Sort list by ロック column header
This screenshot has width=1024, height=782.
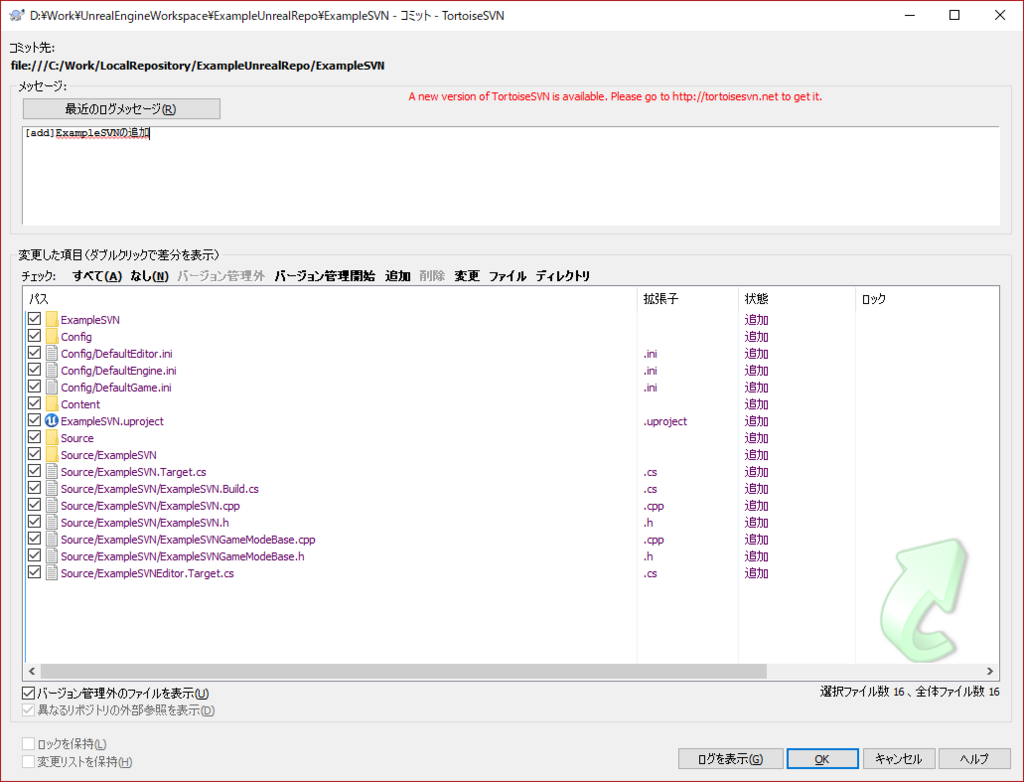(927, 299)
